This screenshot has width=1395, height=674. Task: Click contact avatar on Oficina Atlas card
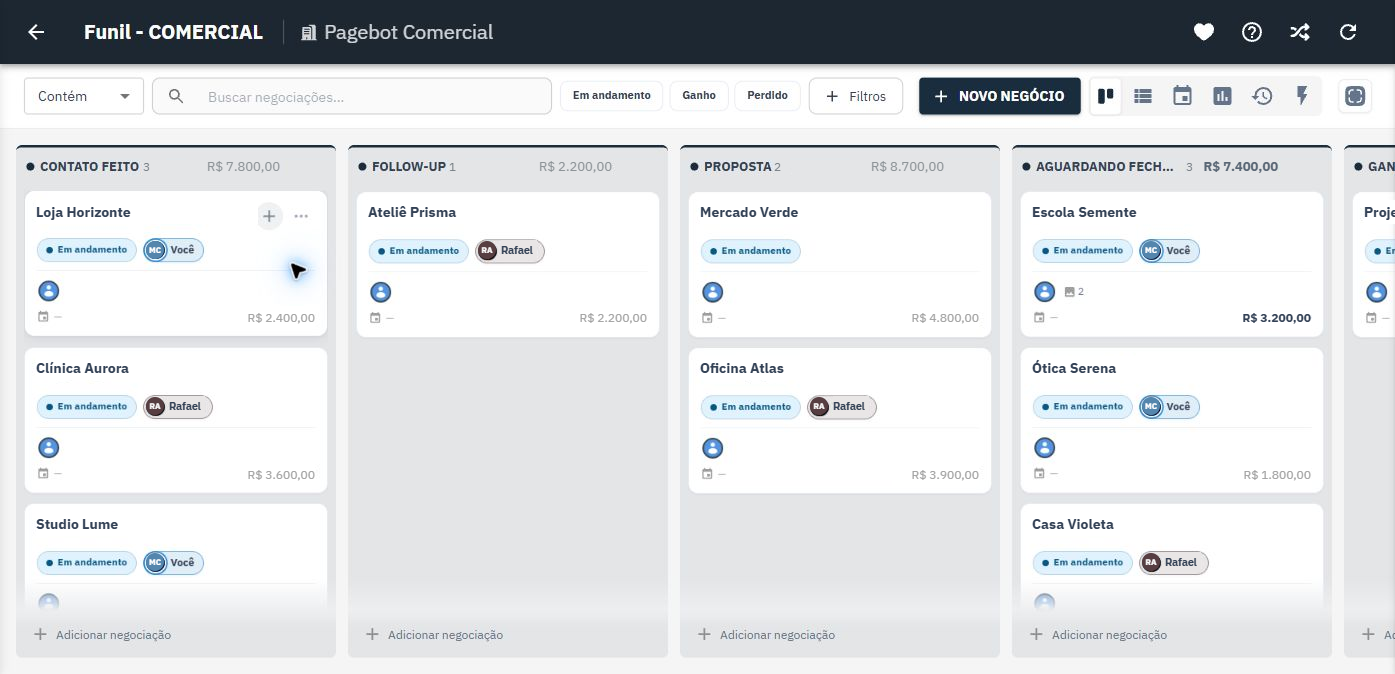coord(713,448)
